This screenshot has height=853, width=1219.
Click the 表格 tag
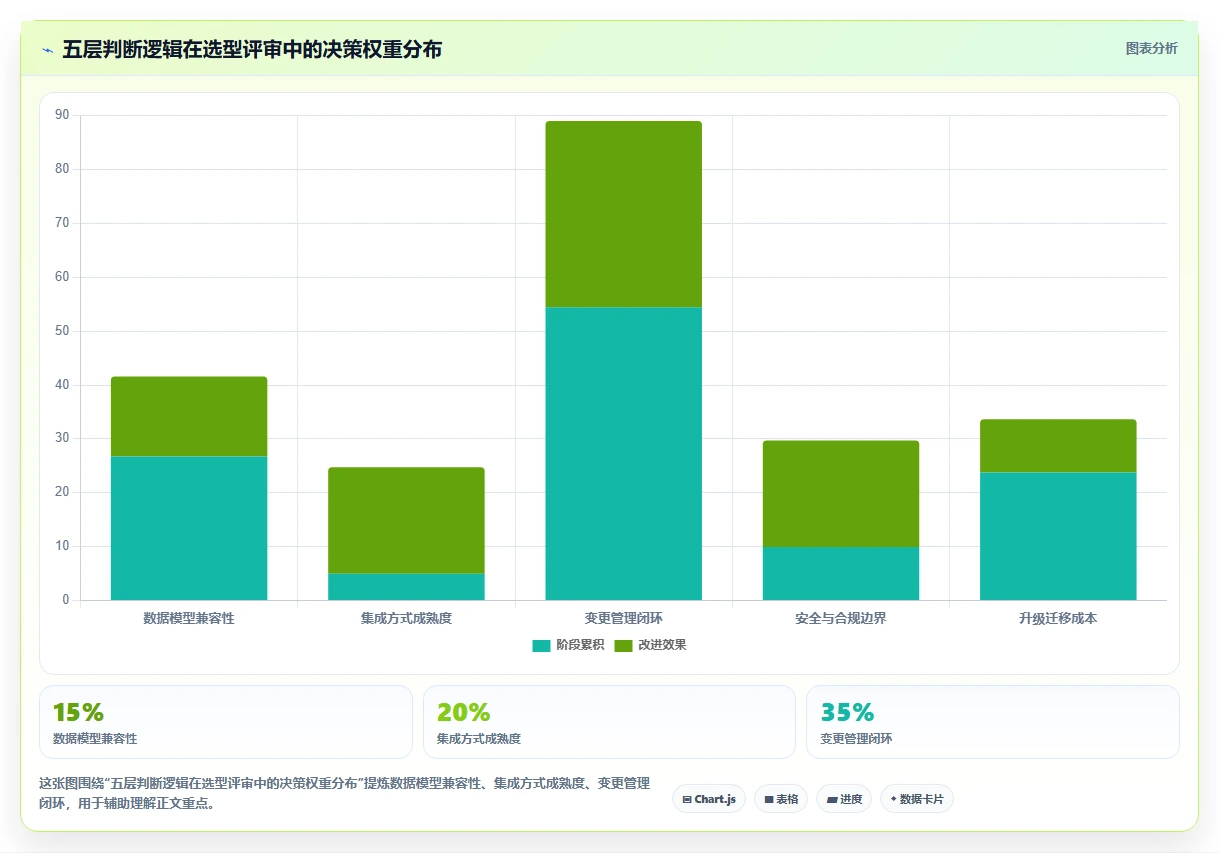point(781,799)
